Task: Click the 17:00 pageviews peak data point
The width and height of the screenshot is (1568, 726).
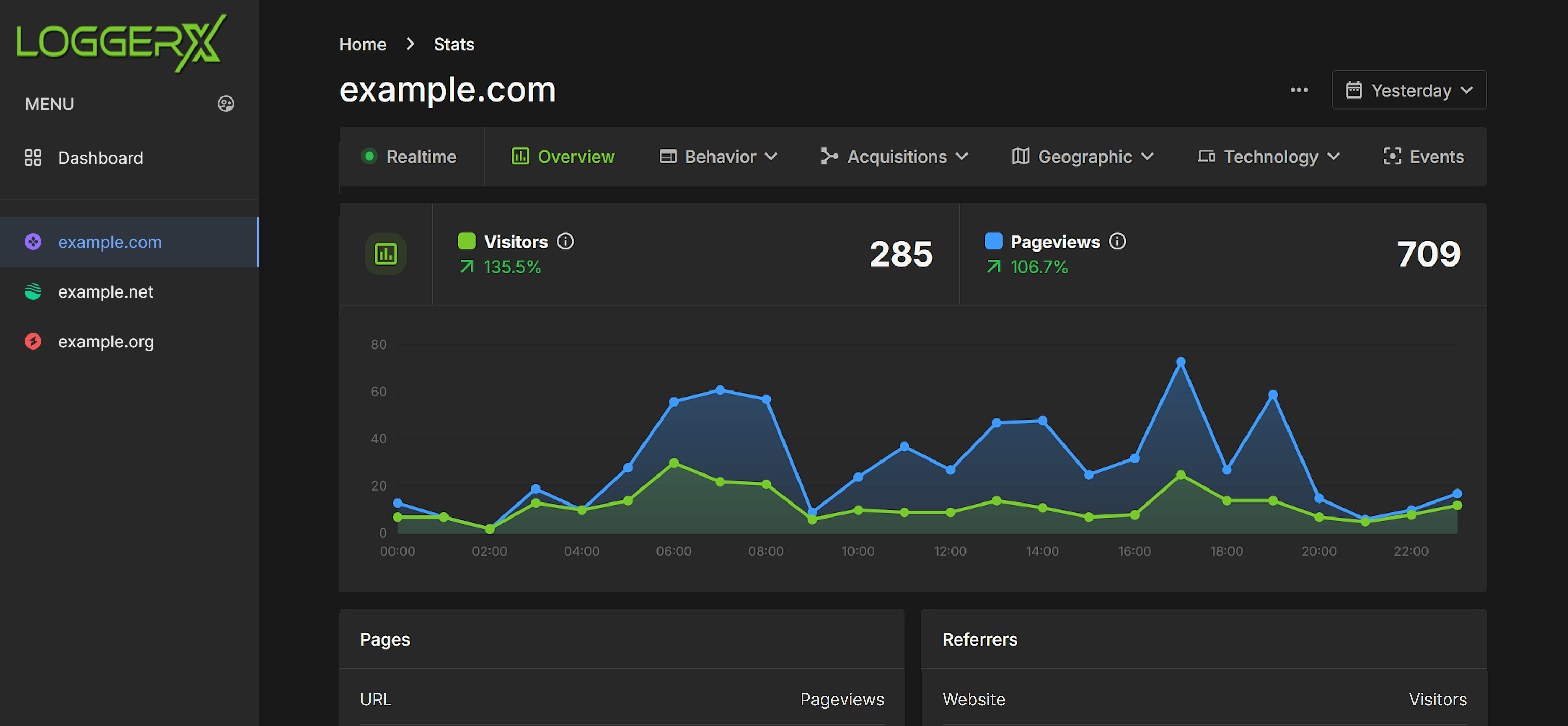Action: point(1180,361)
